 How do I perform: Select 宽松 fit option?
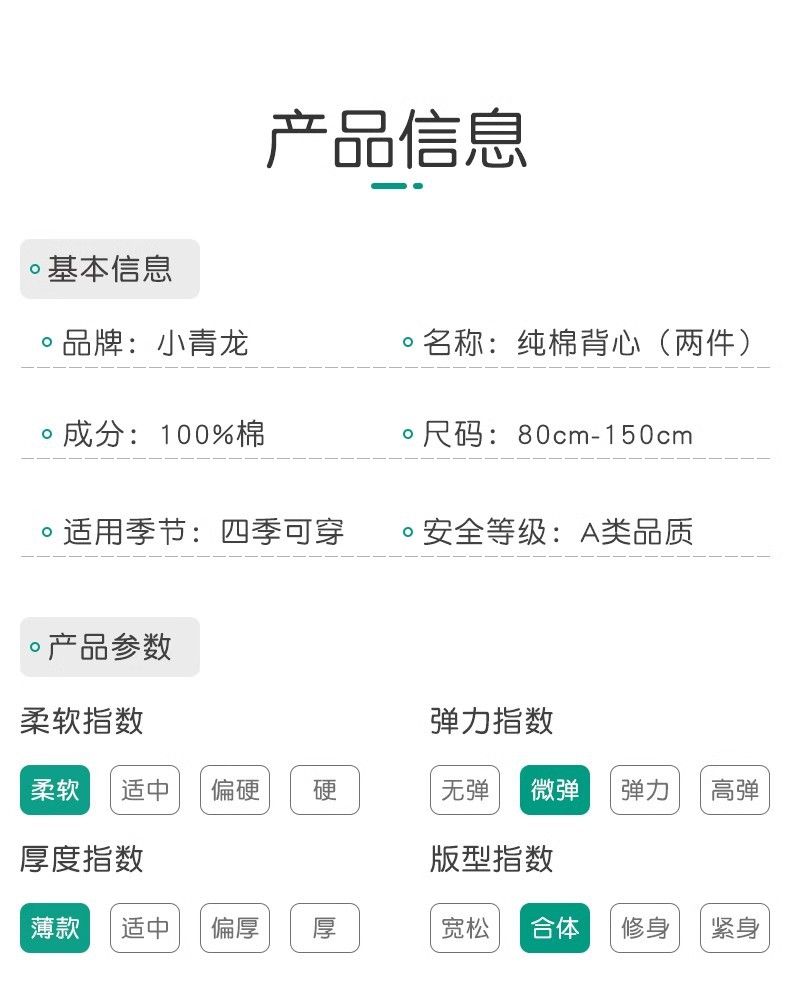(x=465, y=928)
